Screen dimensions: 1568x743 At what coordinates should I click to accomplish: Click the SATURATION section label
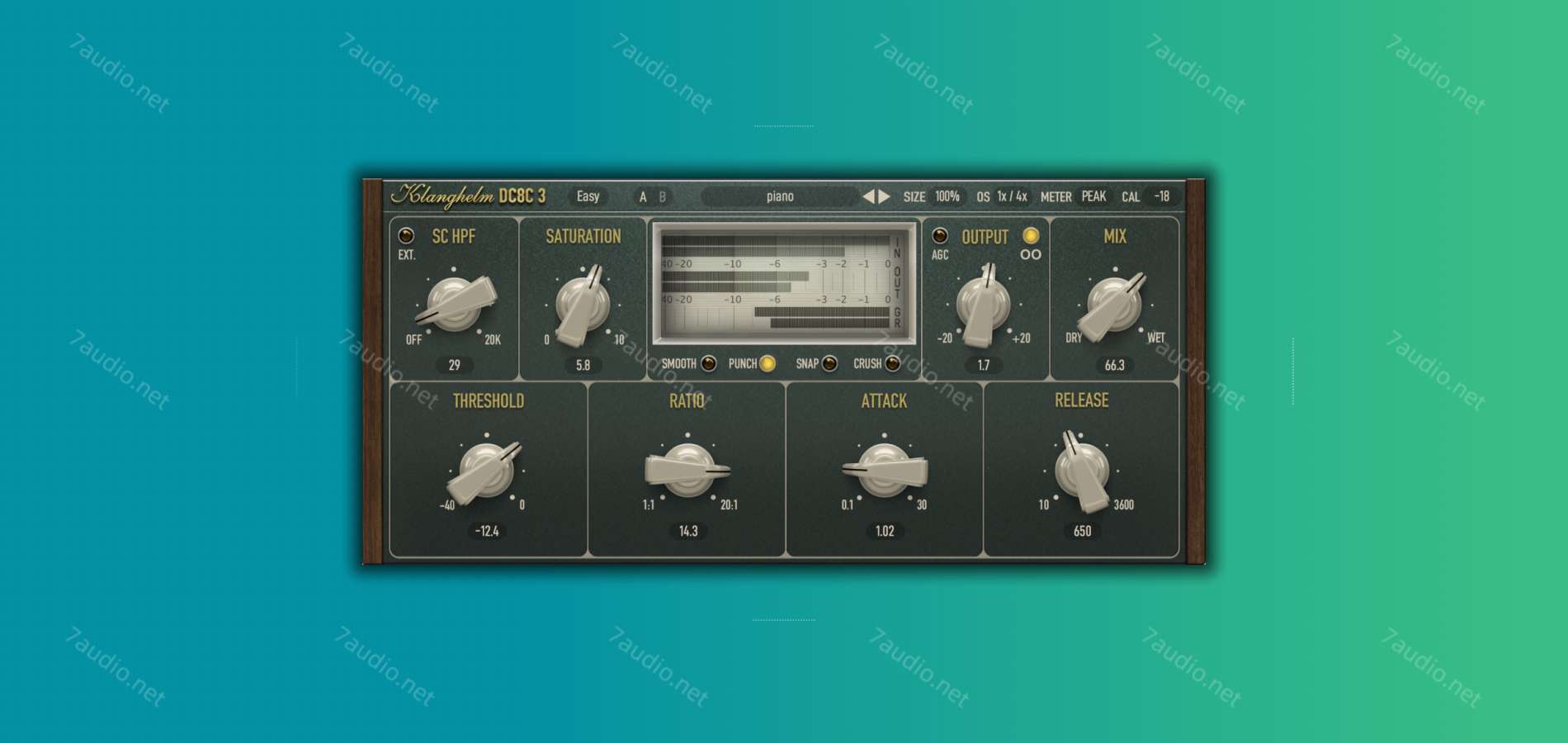(583, 236)
